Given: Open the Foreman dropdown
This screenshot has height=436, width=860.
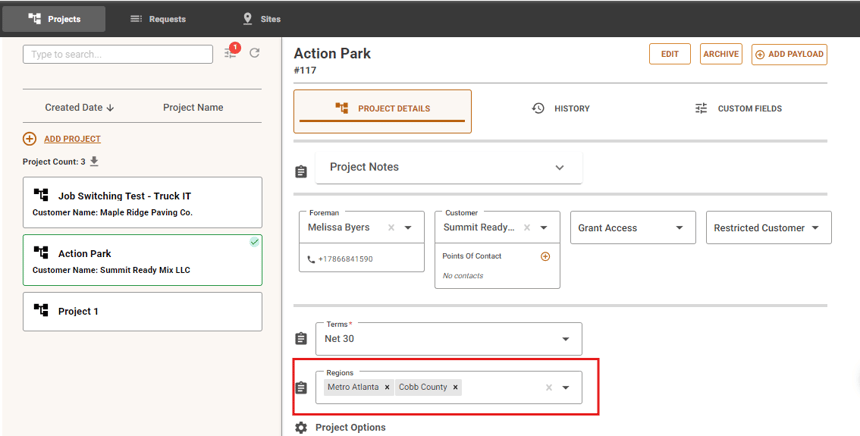Looking at the screenshot, I should (408, 228).
